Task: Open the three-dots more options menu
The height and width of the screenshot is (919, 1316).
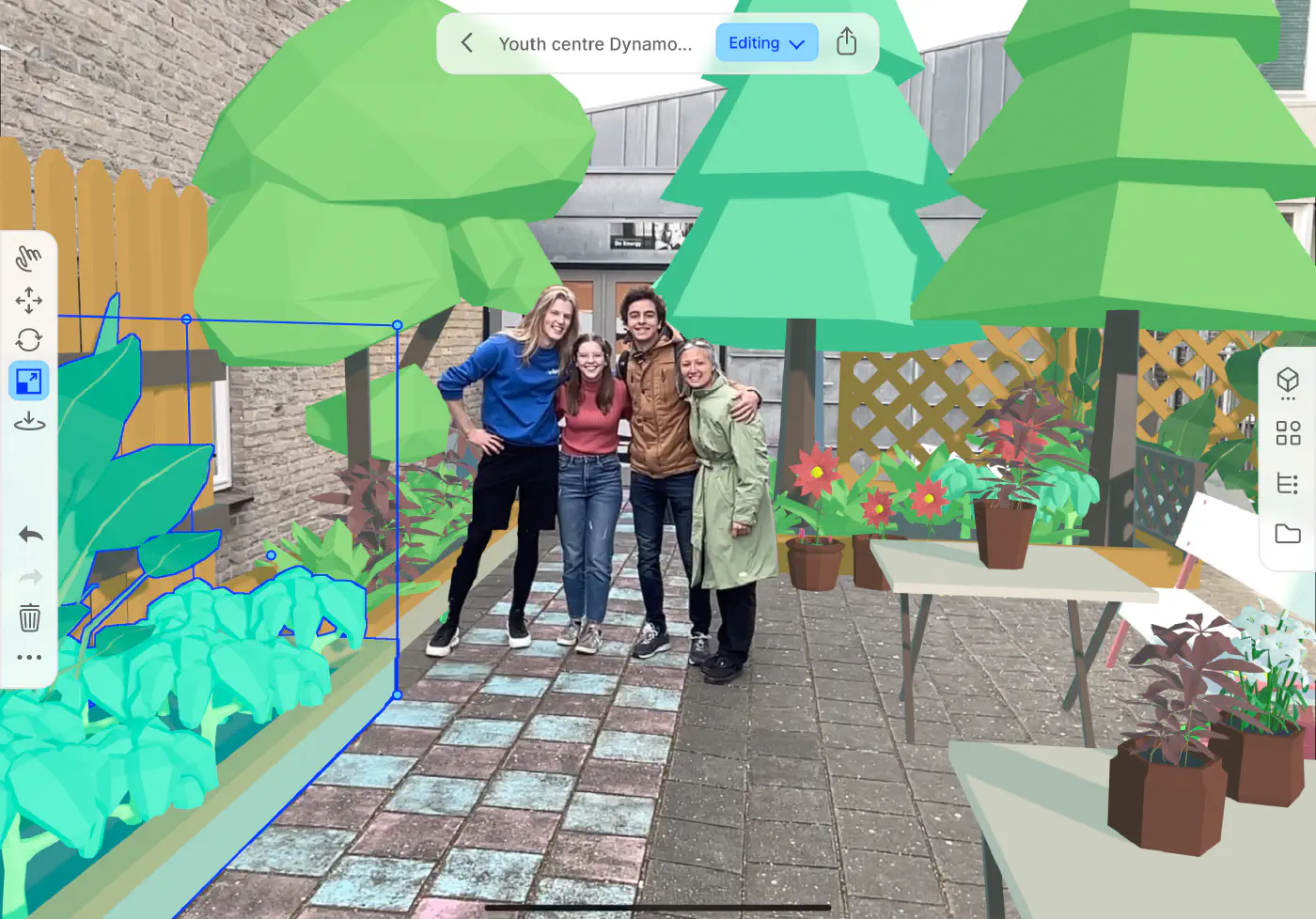Action: (29, 658)
